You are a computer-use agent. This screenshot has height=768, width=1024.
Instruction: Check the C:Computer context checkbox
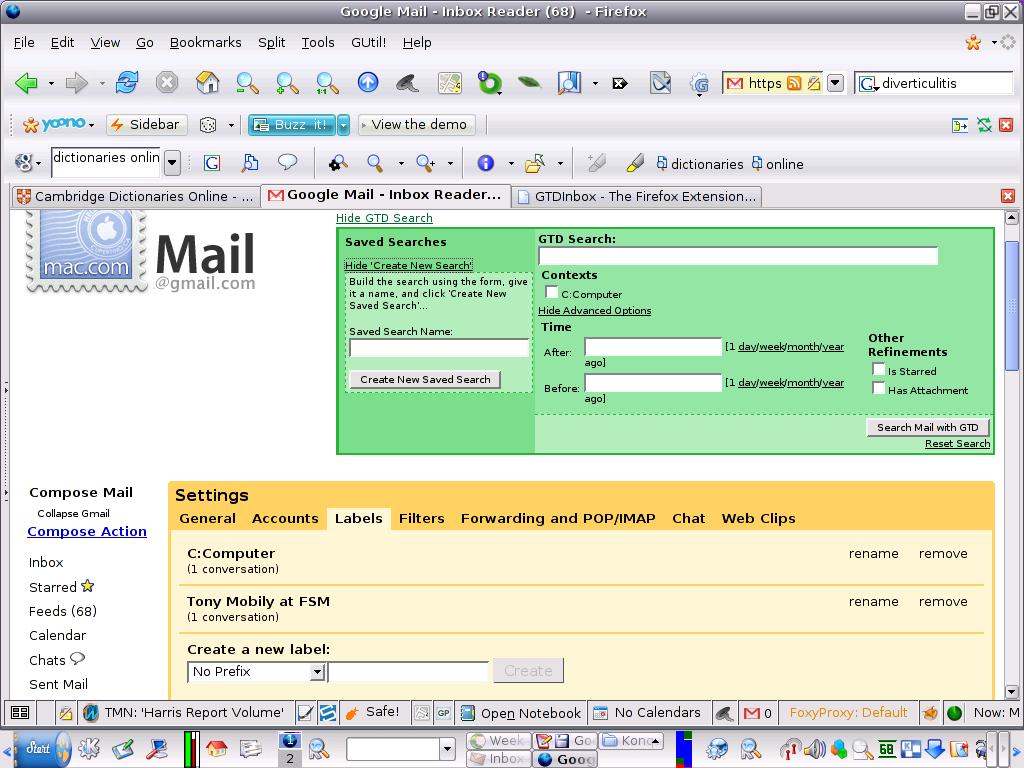pyautogui.click(x=552, y=293)
